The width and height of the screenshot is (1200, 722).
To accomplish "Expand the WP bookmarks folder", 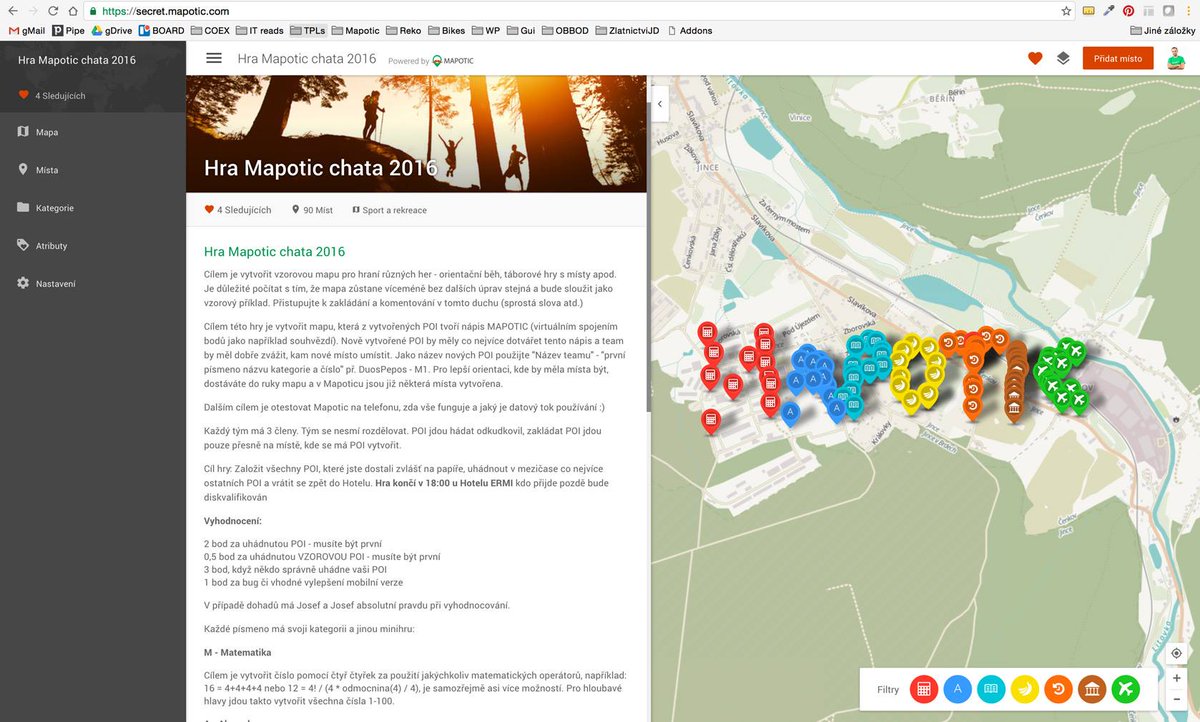I will (x=486, y=30).
